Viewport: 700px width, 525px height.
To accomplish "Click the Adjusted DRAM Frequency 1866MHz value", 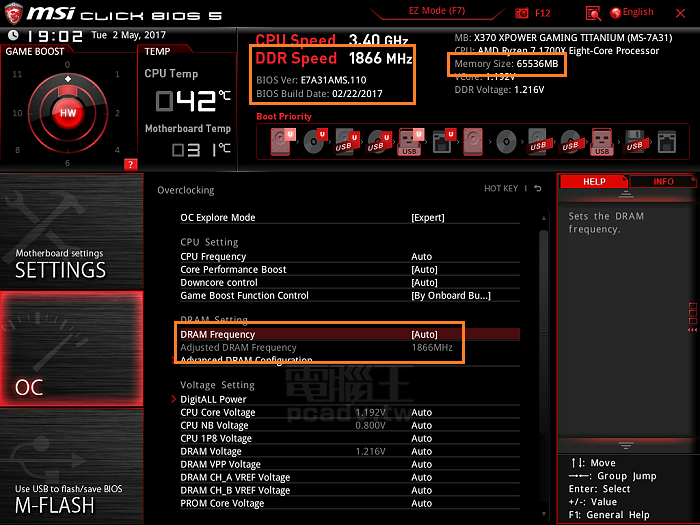I will (x=432, y=347).
